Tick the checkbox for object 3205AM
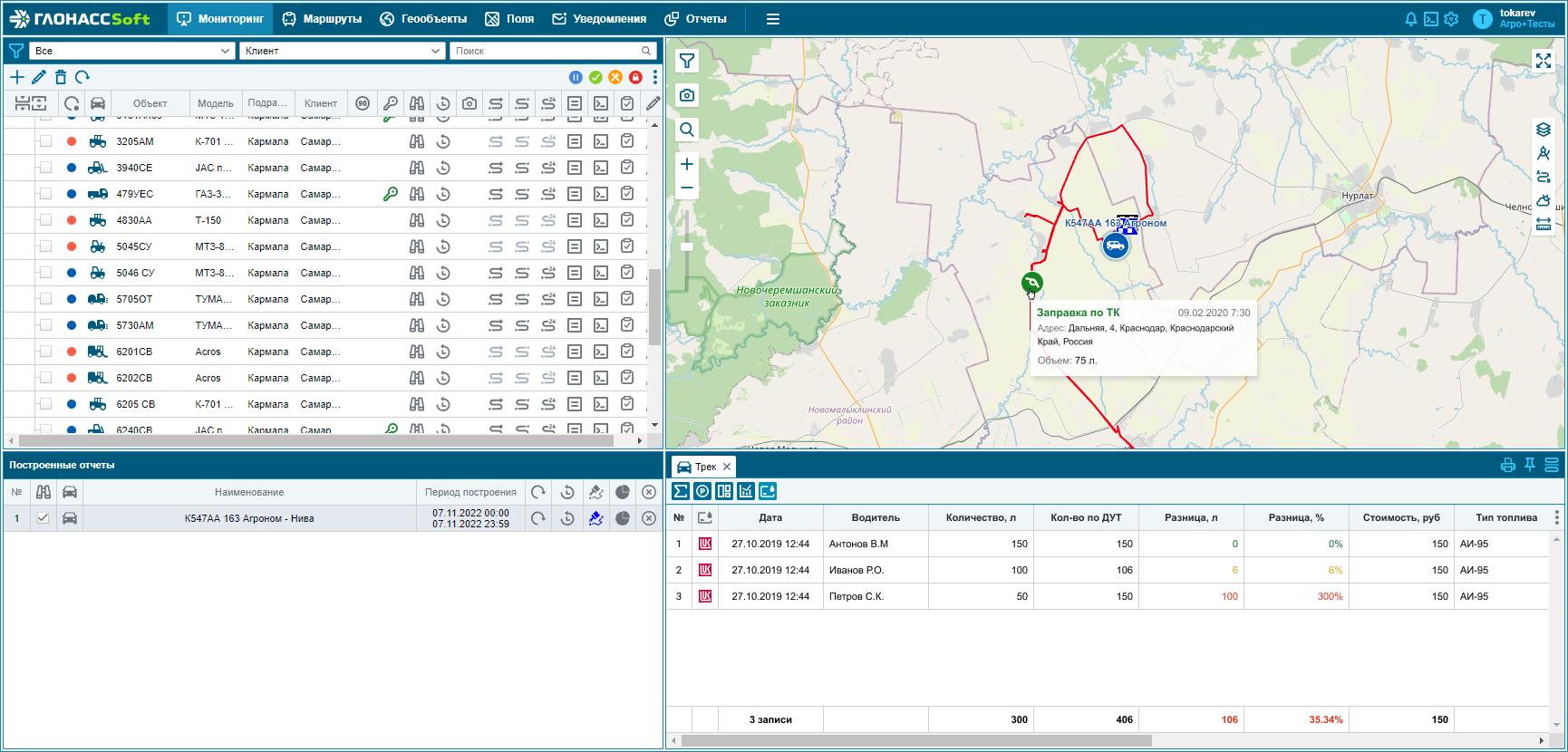This screenshot has height=752, width=1568. [45, 141]
